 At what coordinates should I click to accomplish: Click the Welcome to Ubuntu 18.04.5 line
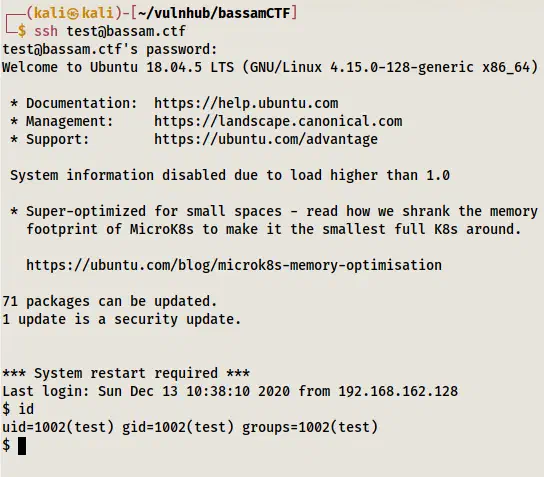[270, 67]
